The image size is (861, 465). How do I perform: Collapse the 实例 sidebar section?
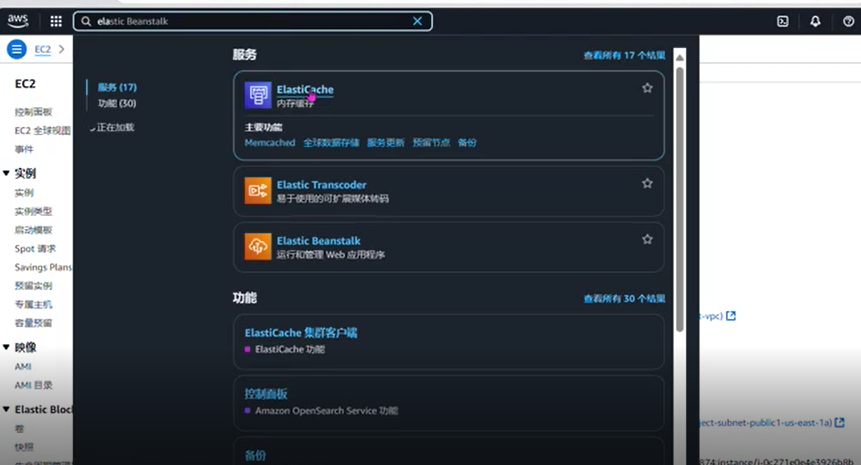pos(7,173)
